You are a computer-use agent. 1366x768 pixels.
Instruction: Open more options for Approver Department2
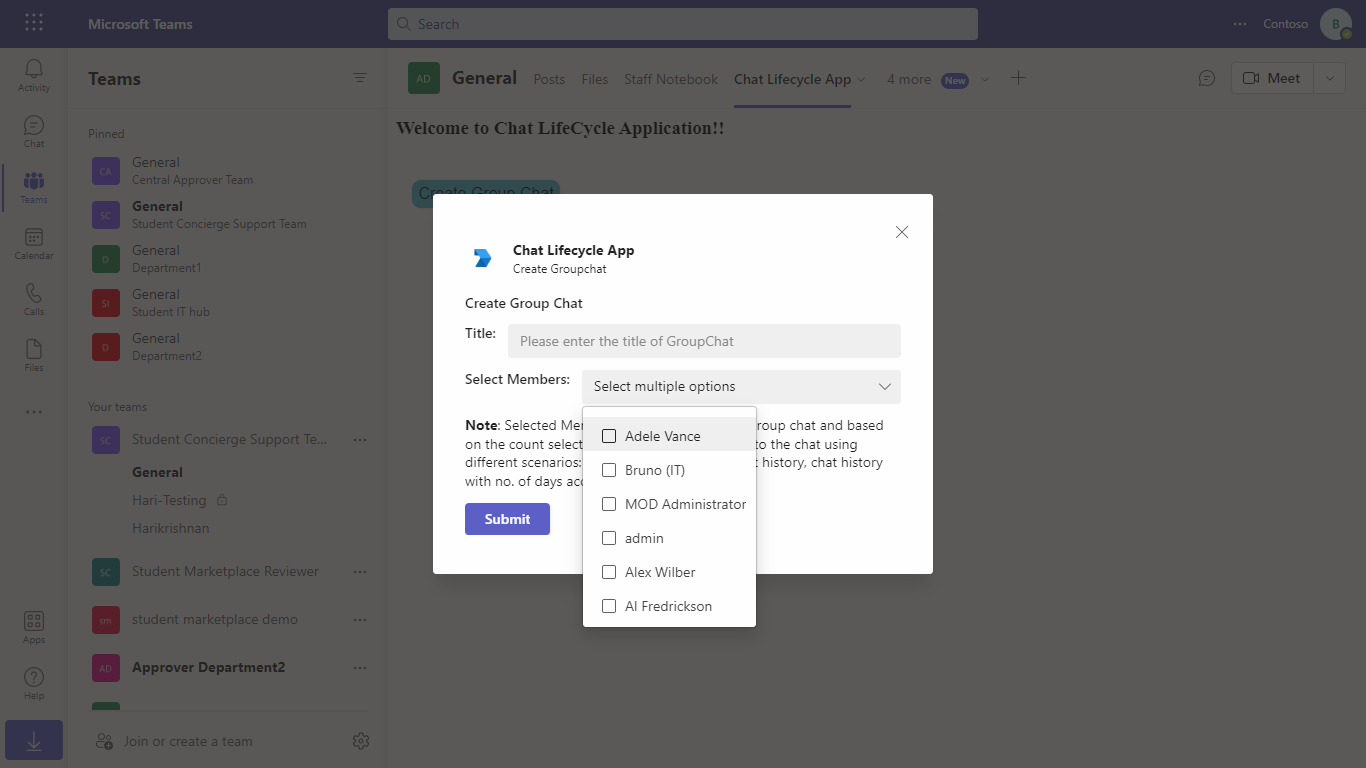360,667
